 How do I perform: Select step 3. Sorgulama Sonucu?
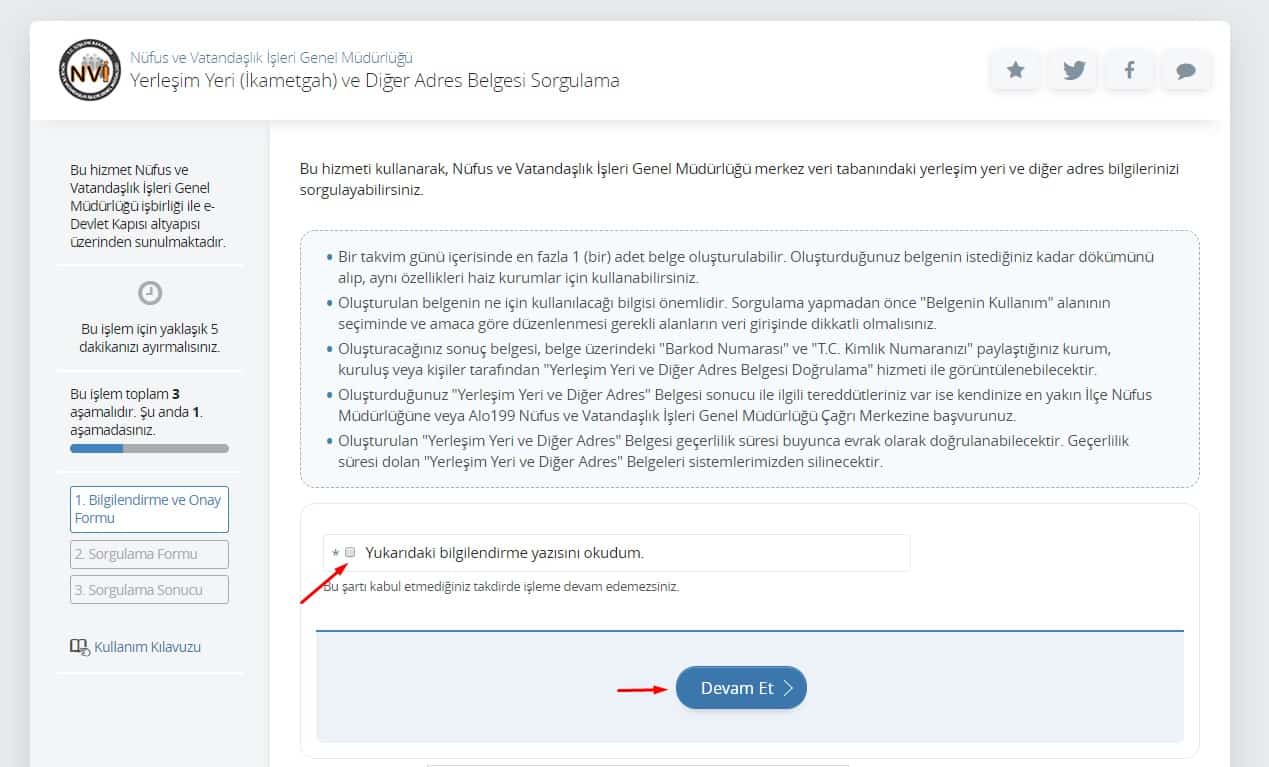[x=150, y=590]
